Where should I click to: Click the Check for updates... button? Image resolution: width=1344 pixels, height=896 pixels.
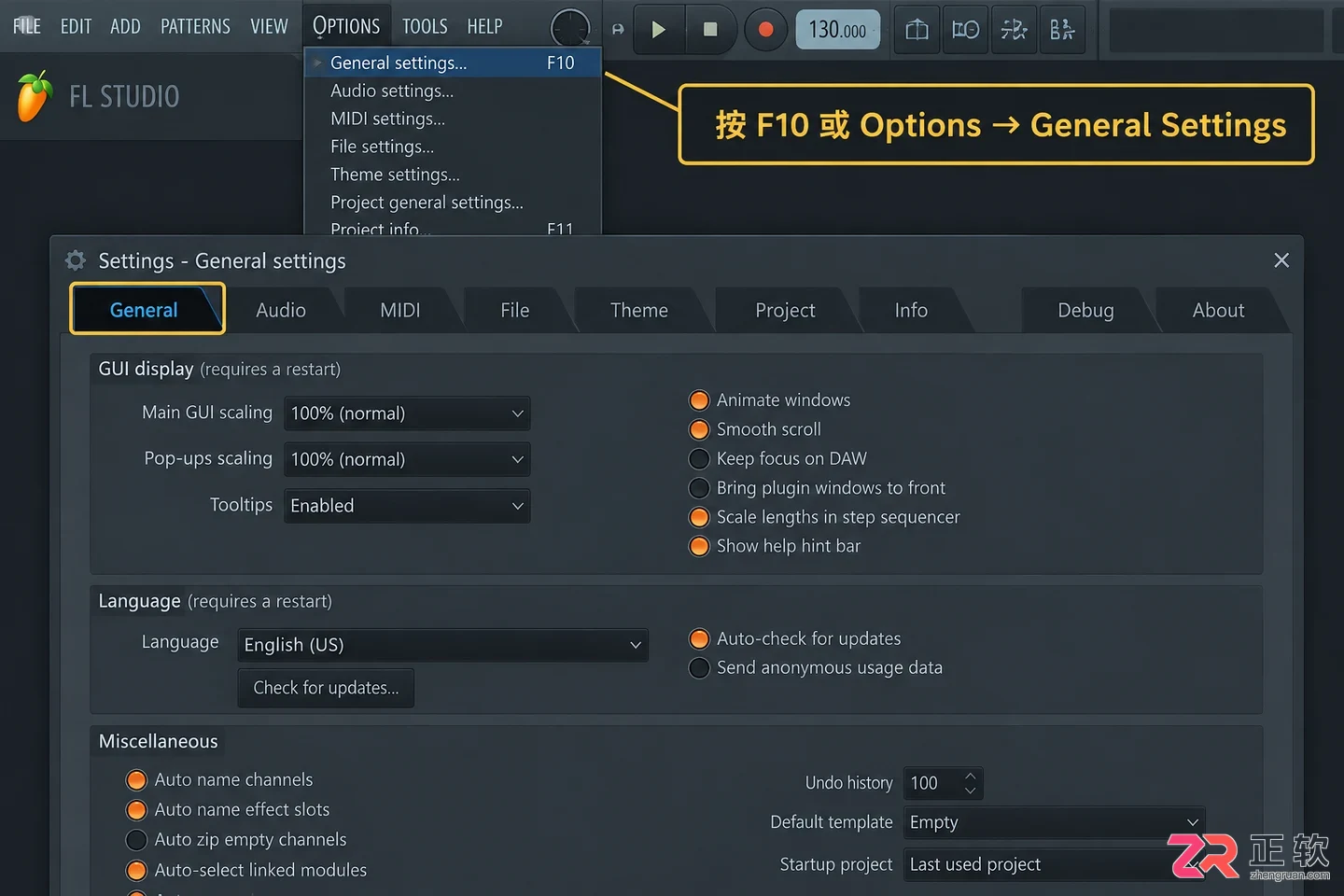326,688
